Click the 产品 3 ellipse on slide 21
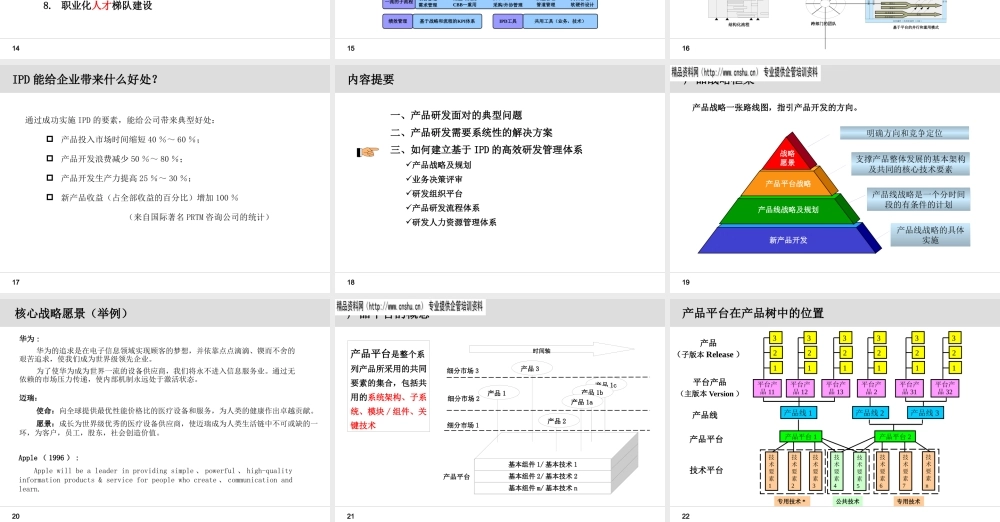Viewport: 1000px width, 522px height. [x=531, y=368]
